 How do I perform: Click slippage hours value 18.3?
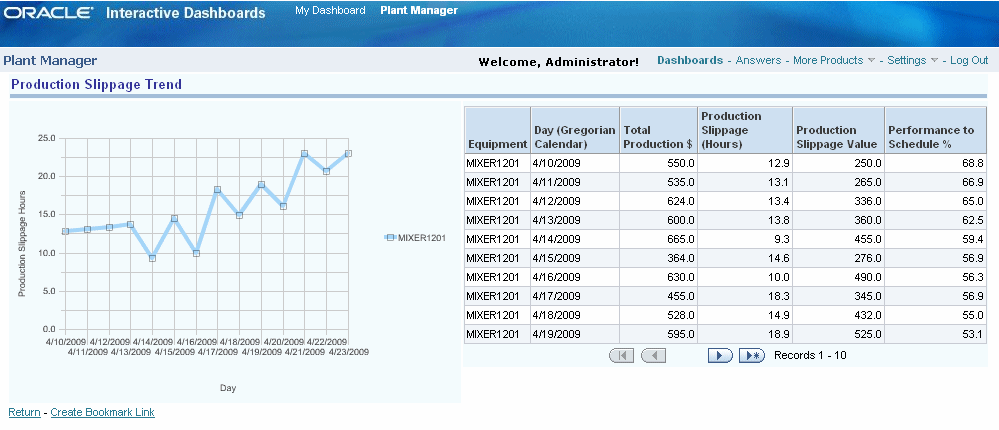pyautogui.click(x=745, y=296)
